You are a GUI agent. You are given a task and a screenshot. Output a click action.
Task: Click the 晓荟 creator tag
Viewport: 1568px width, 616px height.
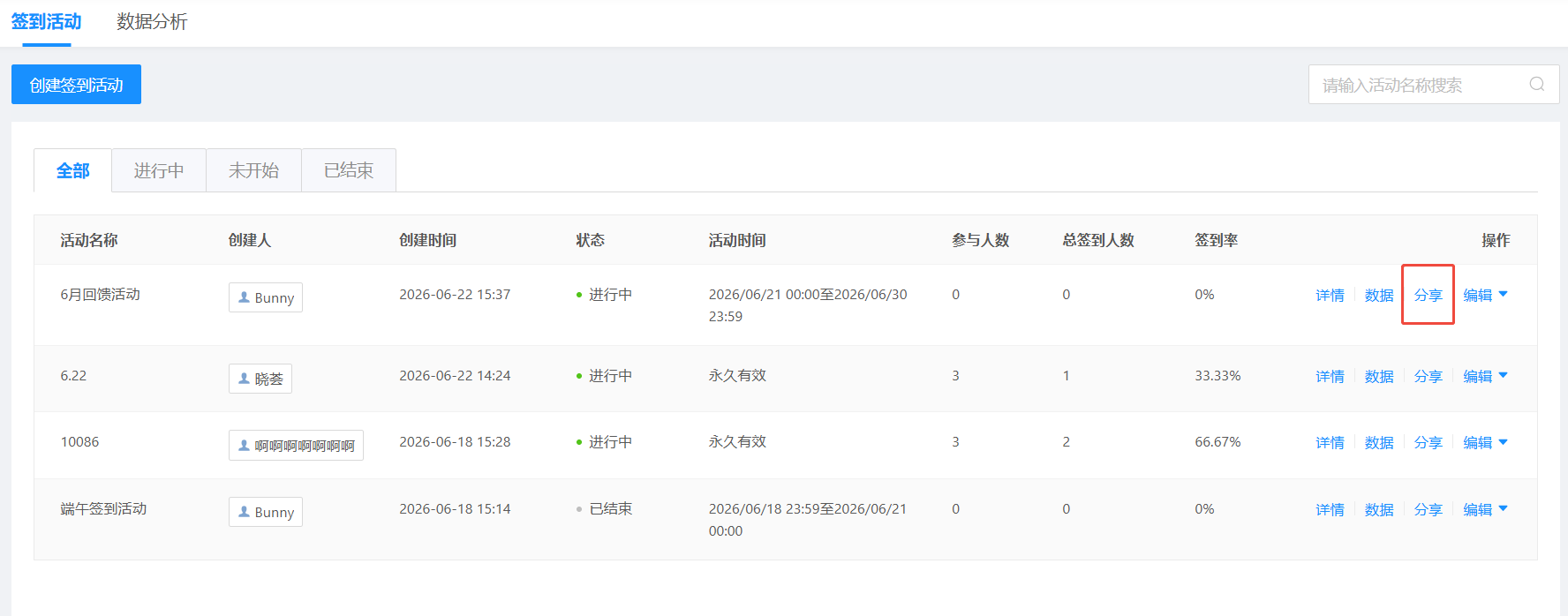(x=260, y=379)
